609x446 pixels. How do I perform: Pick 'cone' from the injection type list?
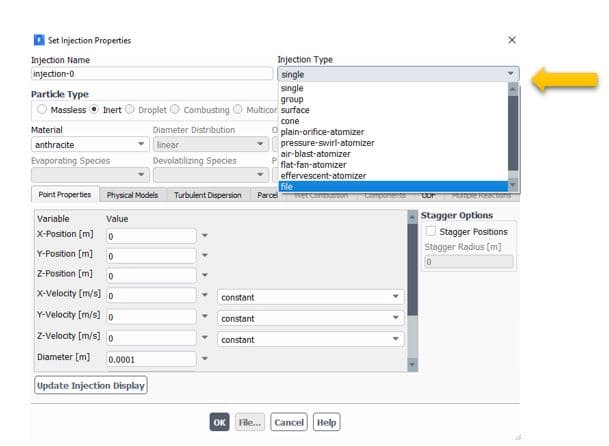click(x=290, y=121)
